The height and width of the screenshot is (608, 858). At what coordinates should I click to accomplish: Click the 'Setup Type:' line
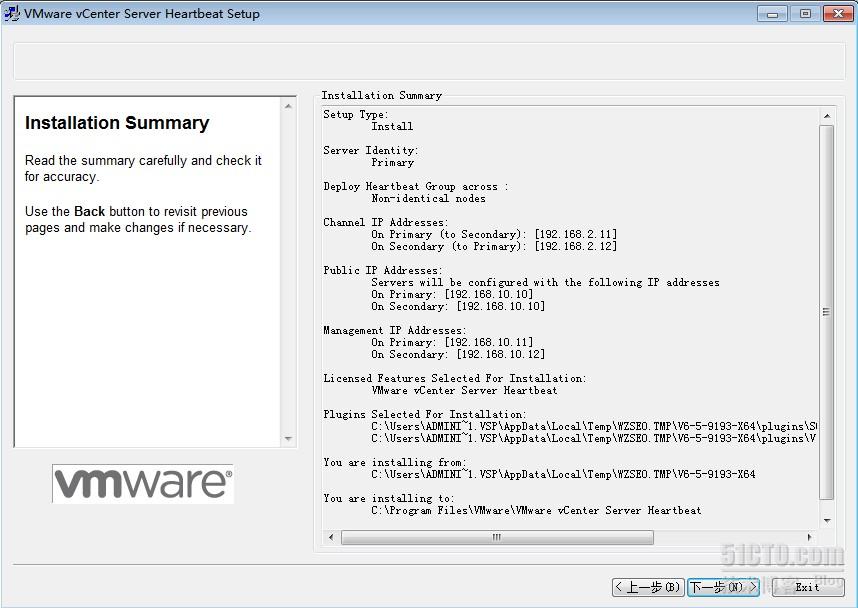click(356, 114)
